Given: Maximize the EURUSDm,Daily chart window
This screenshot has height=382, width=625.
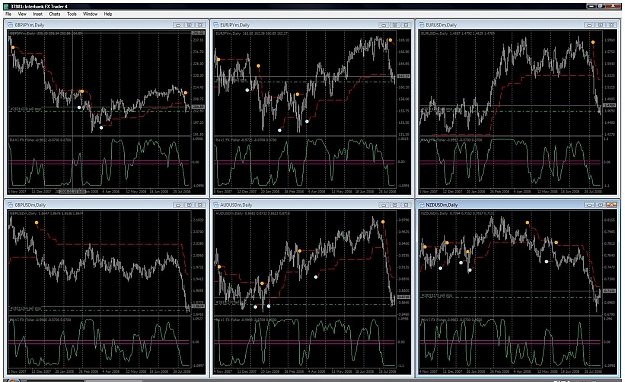Looking at the screenshot, I should pyautogui.click(x=600, y=25).
